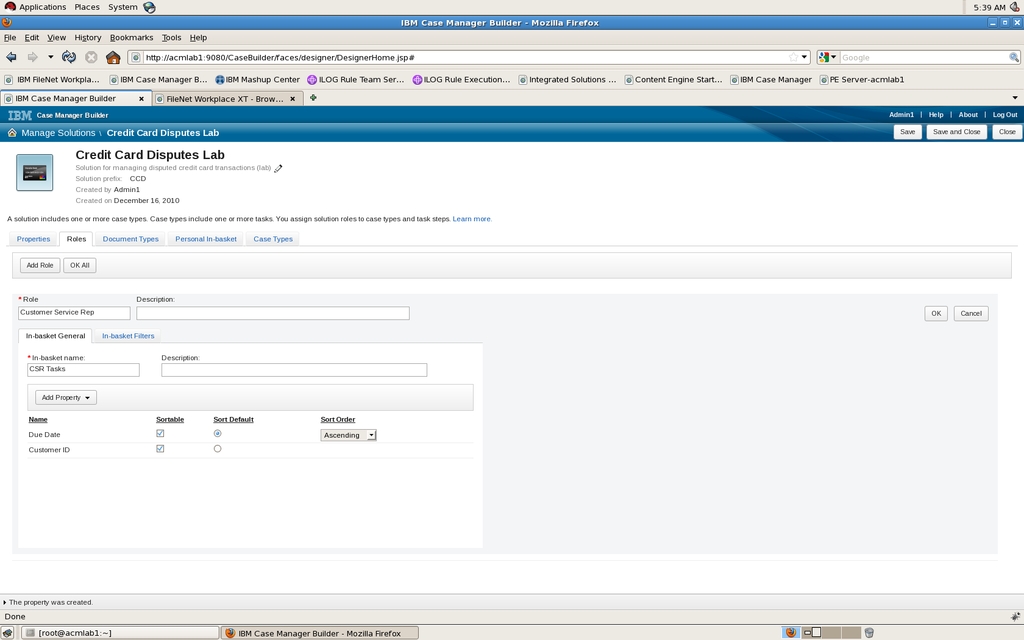This screenshot has height=640, width=1024.
Task: Click the Credit Card Disputes solution thumbnail
Action: coord(35,172)
